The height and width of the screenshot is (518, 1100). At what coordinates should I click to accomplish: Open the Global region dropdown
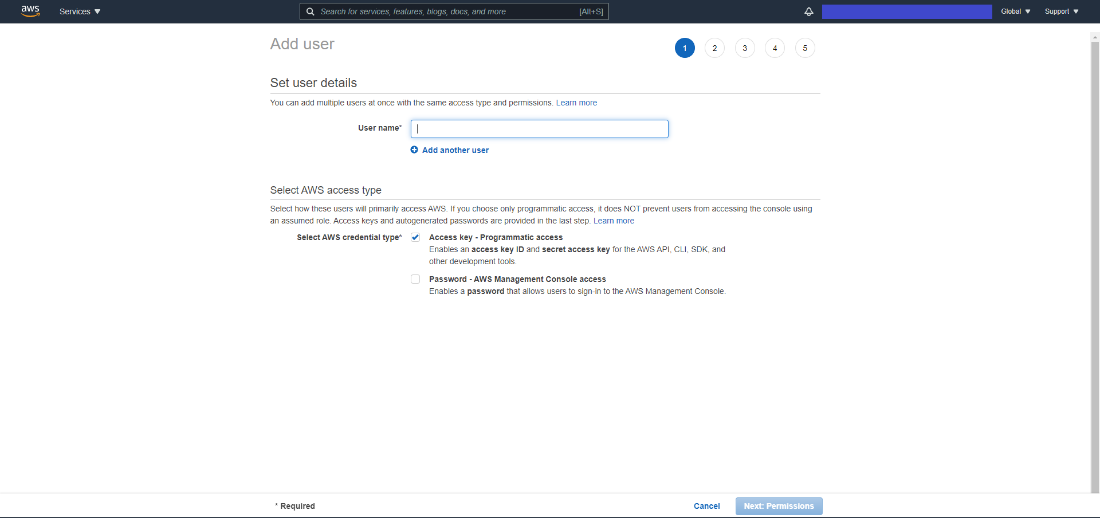click(x=1016, y=11)
